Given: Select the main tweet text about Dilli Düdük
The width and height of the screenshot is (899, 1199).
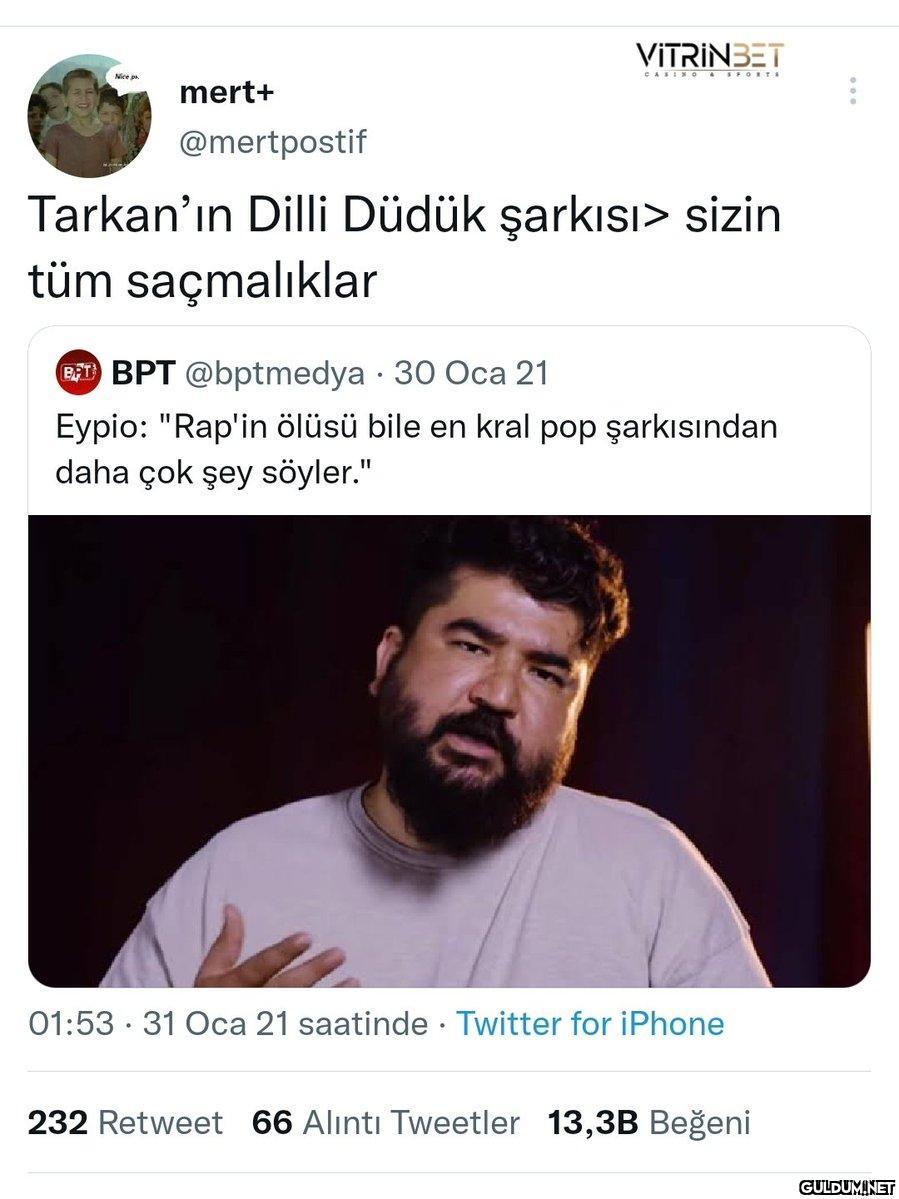Looking at the screenshot, I should [404, 248].
